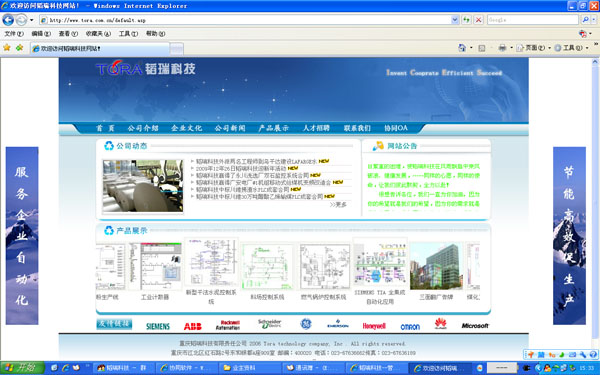The height and width of the screenshot is (375, 600).
Task: Click the green building product thumbnail
Action: (436, 266)
